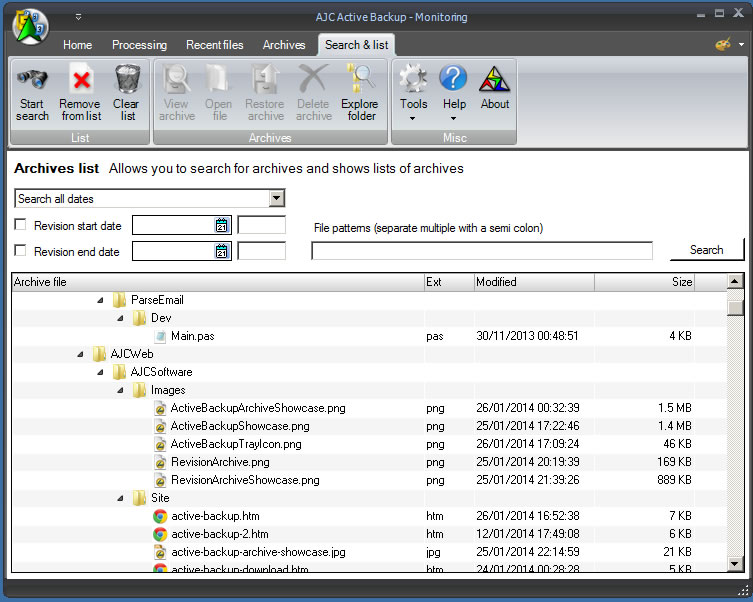Click the AJC Active Backup application logo
This screenshot has width=753, height=602.
tap(30, 26)
